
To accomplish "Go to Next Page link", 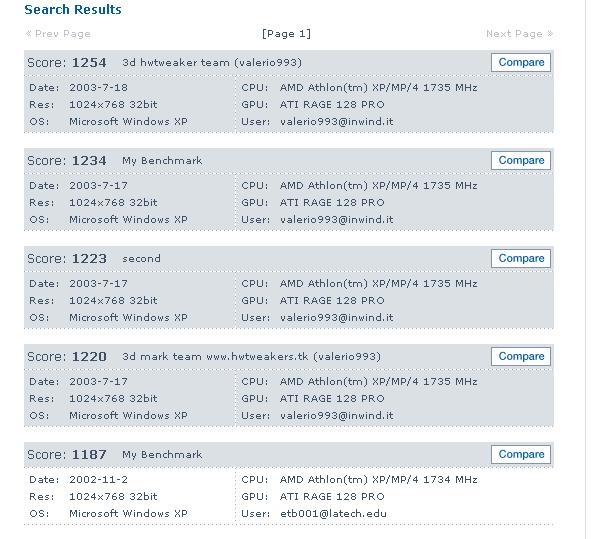I will tap(519, 34).
